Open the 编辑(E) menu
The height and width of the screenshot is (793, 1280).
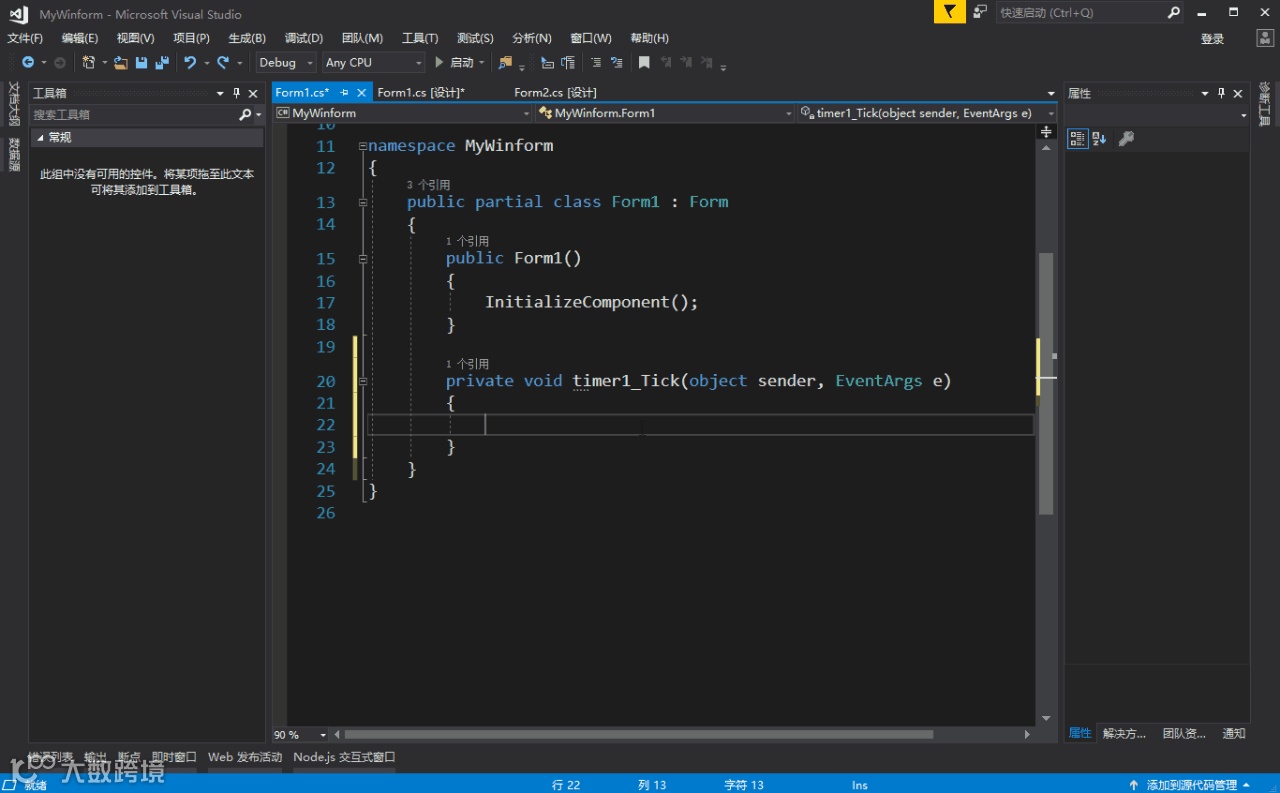80,38
